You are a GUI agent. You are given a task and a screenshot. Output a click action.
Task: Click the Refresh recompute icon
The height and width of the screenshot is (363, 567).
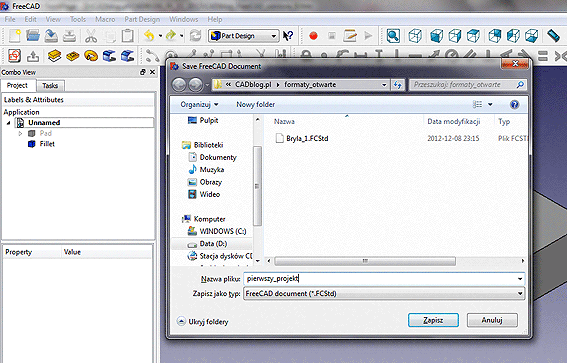point(196,36)
